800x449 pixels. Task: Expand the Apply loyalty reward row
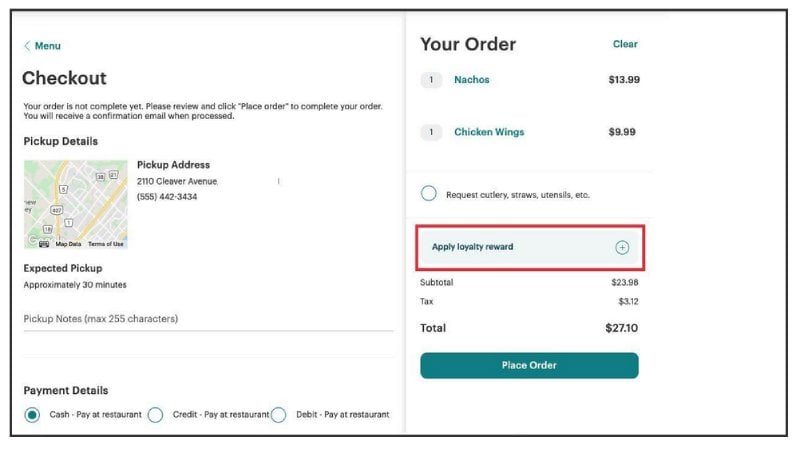[520, 247]
